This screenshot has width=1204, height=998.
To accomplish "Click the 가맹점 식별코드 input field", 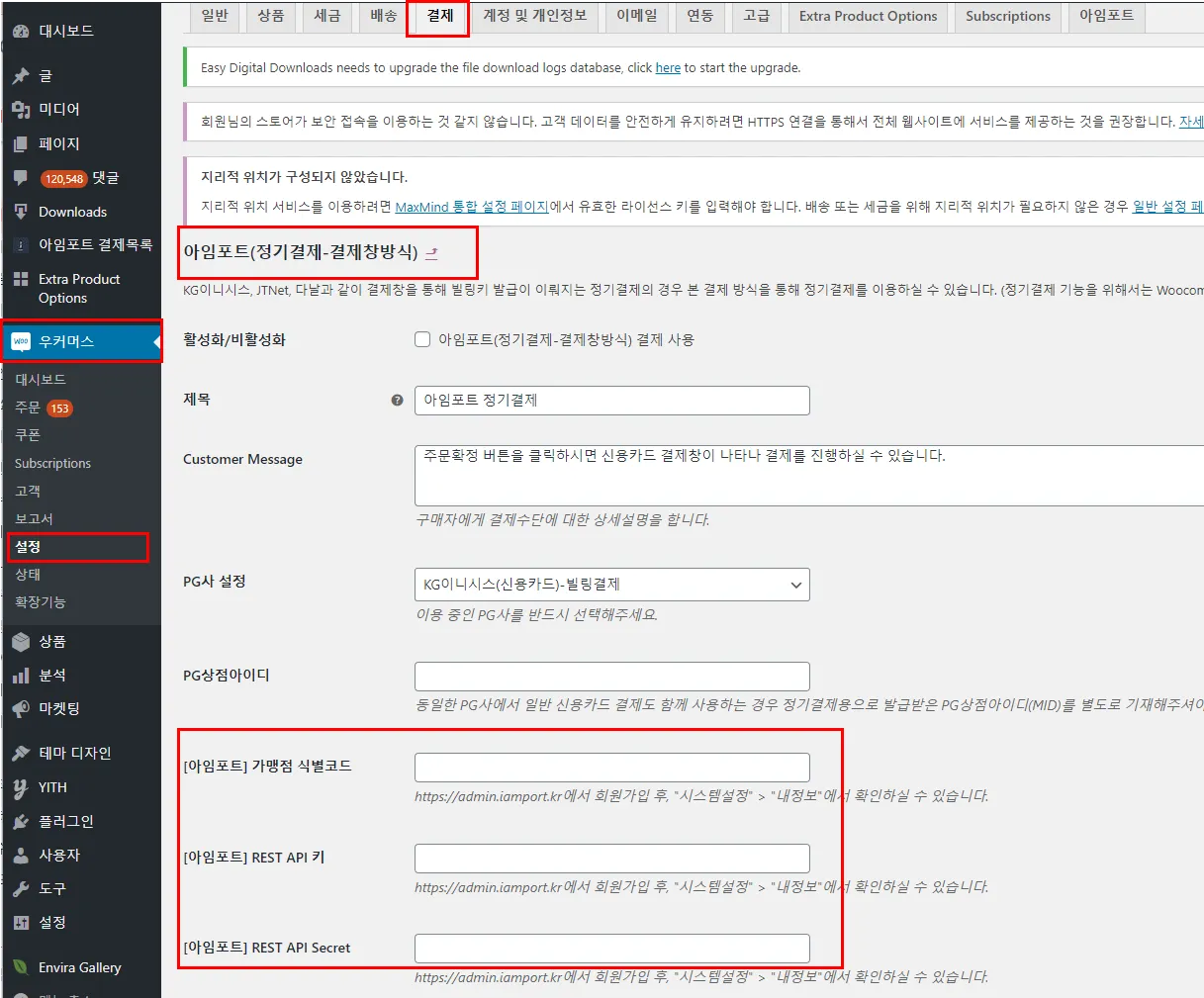I will tap(611, 768).
